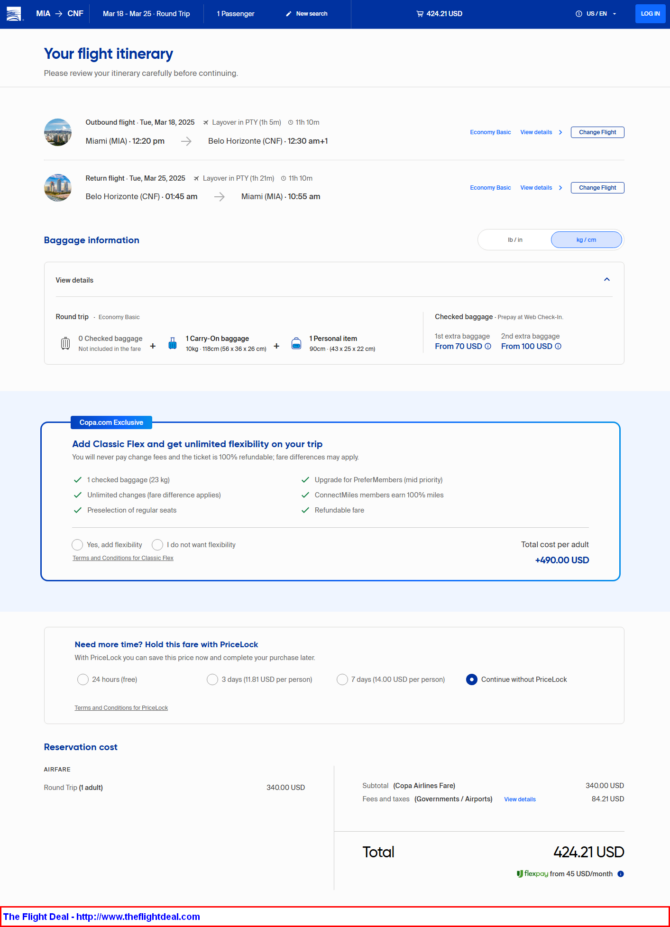Click the clock icon beside US / EN

578,14
